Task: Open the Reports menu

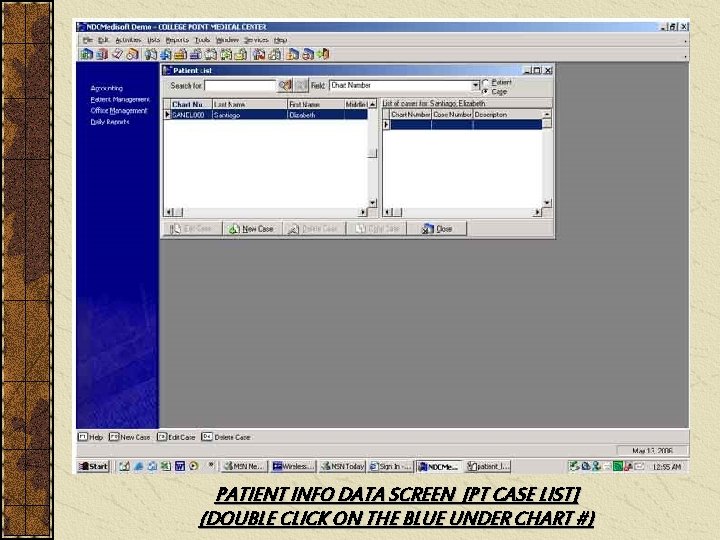Action: [177, 40]
